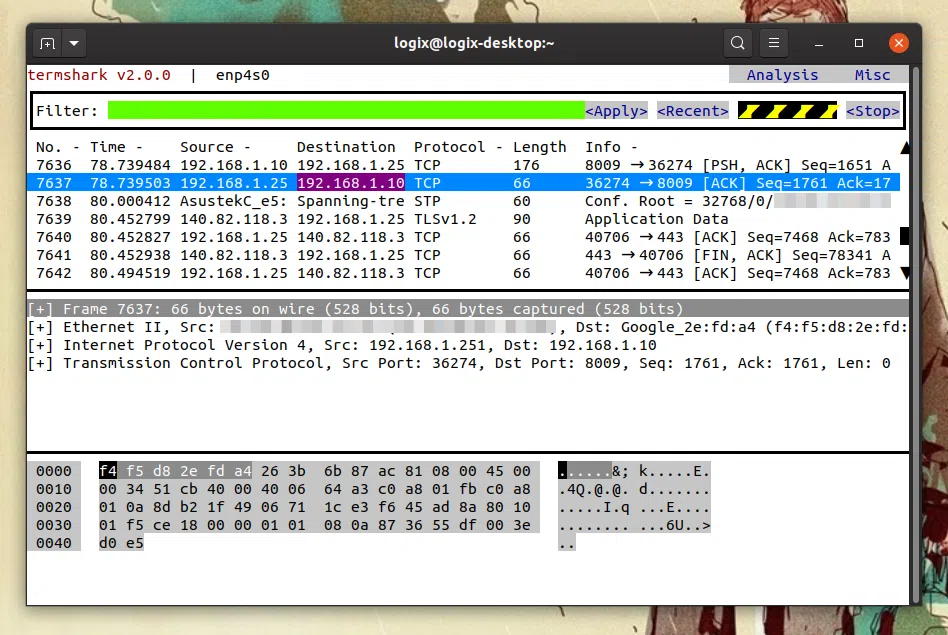
Task: Click the terminal search magnifier icon
Action: coord(738,43)
